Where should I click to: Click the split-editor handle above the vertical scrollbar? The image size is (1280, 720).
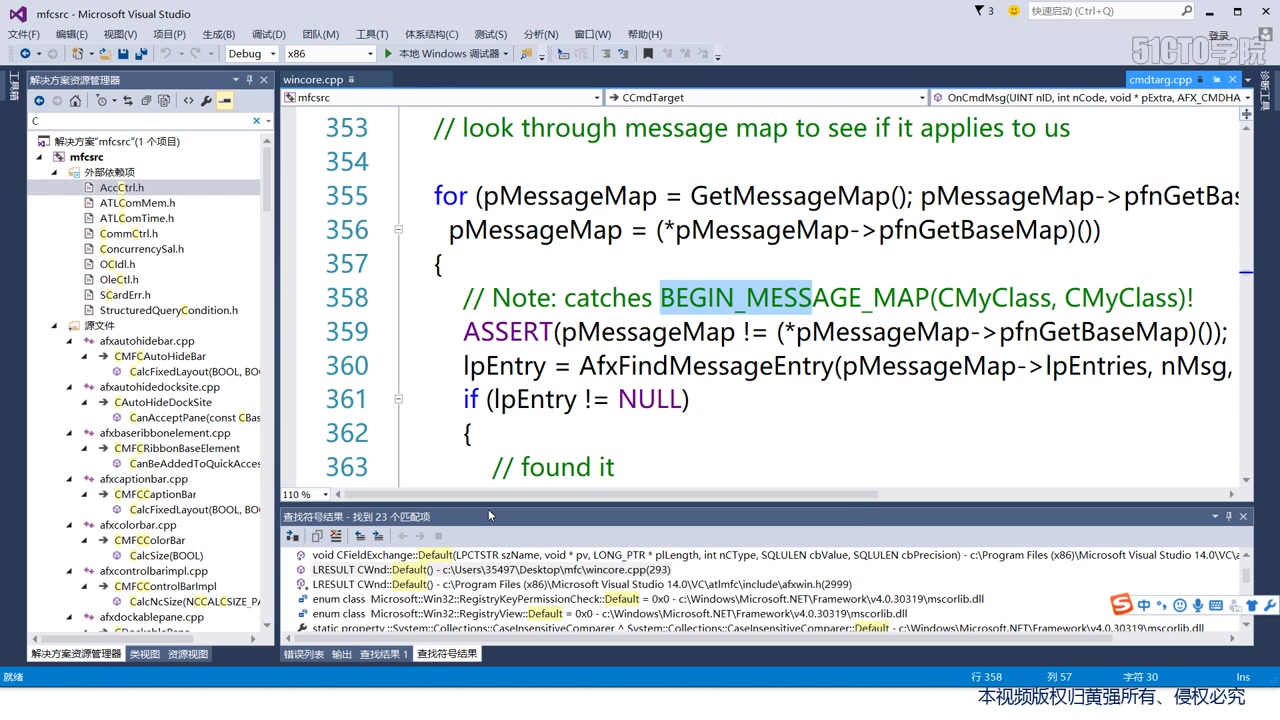pos(1246,115)
